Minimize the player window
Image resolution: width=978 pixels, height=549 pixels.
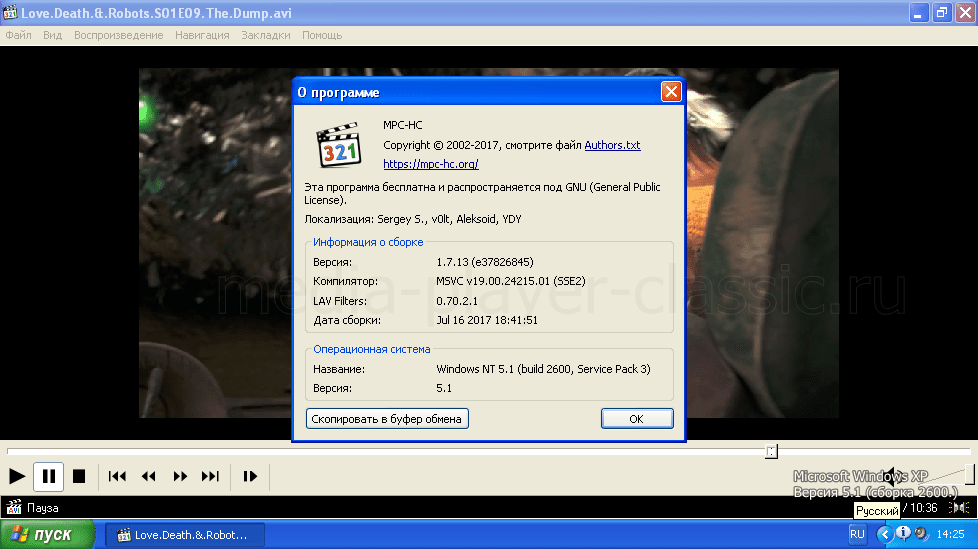(x=918, y=12)
